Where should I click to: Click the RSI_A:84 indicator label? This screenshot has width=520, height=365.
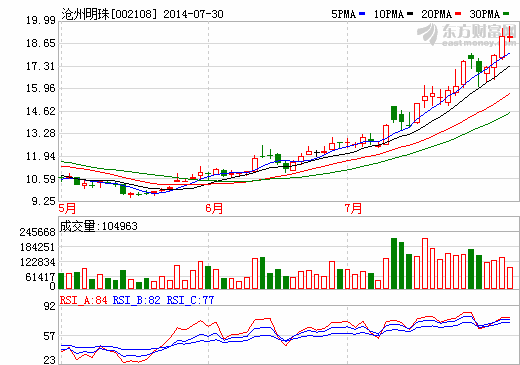(x=84, y=300)
